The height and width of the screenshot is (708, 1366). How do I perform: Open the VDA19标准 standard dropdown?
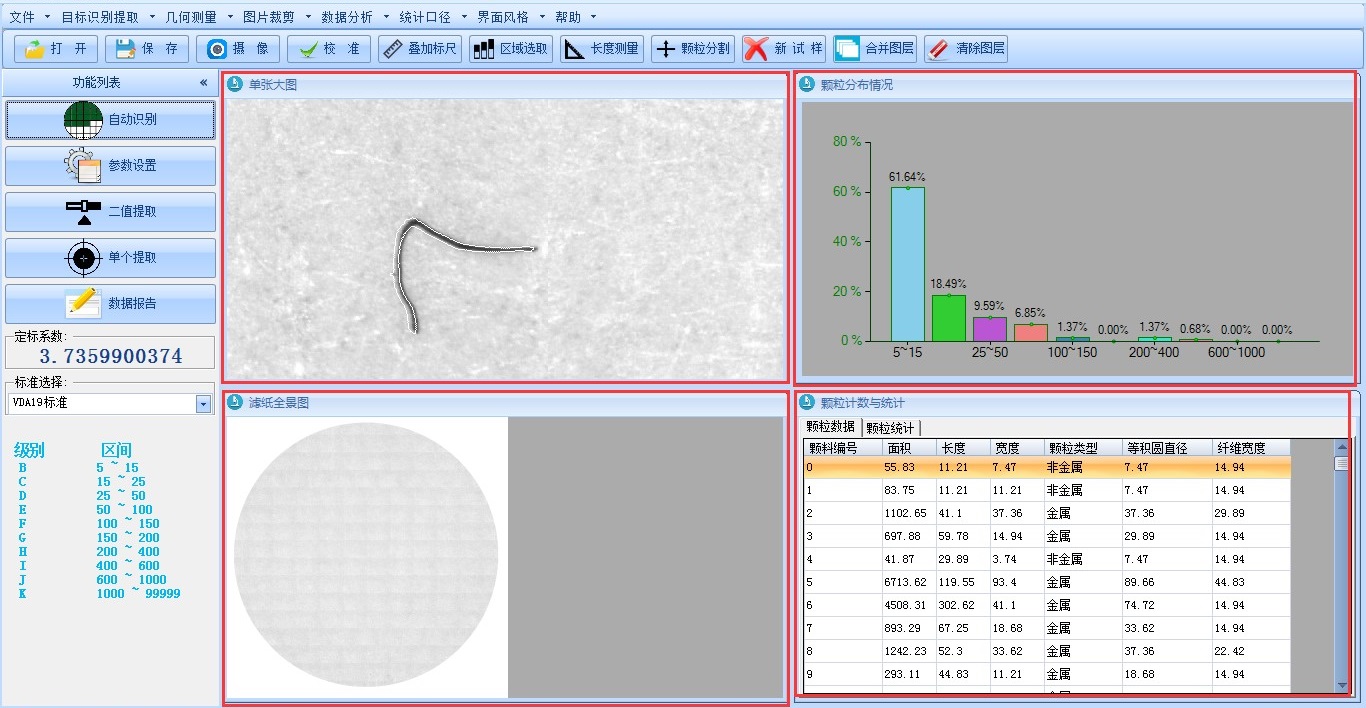click(x=204, y=404)
